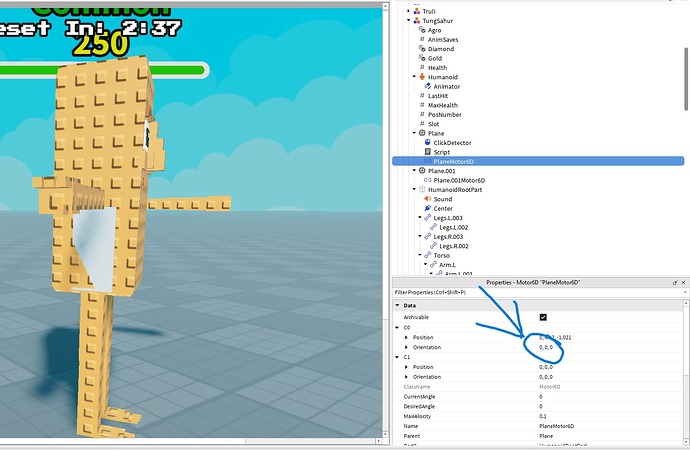Viewport: 690px width, 450px height.
Task: Click the TungSahur model icon
Action: tap(417, 21)
